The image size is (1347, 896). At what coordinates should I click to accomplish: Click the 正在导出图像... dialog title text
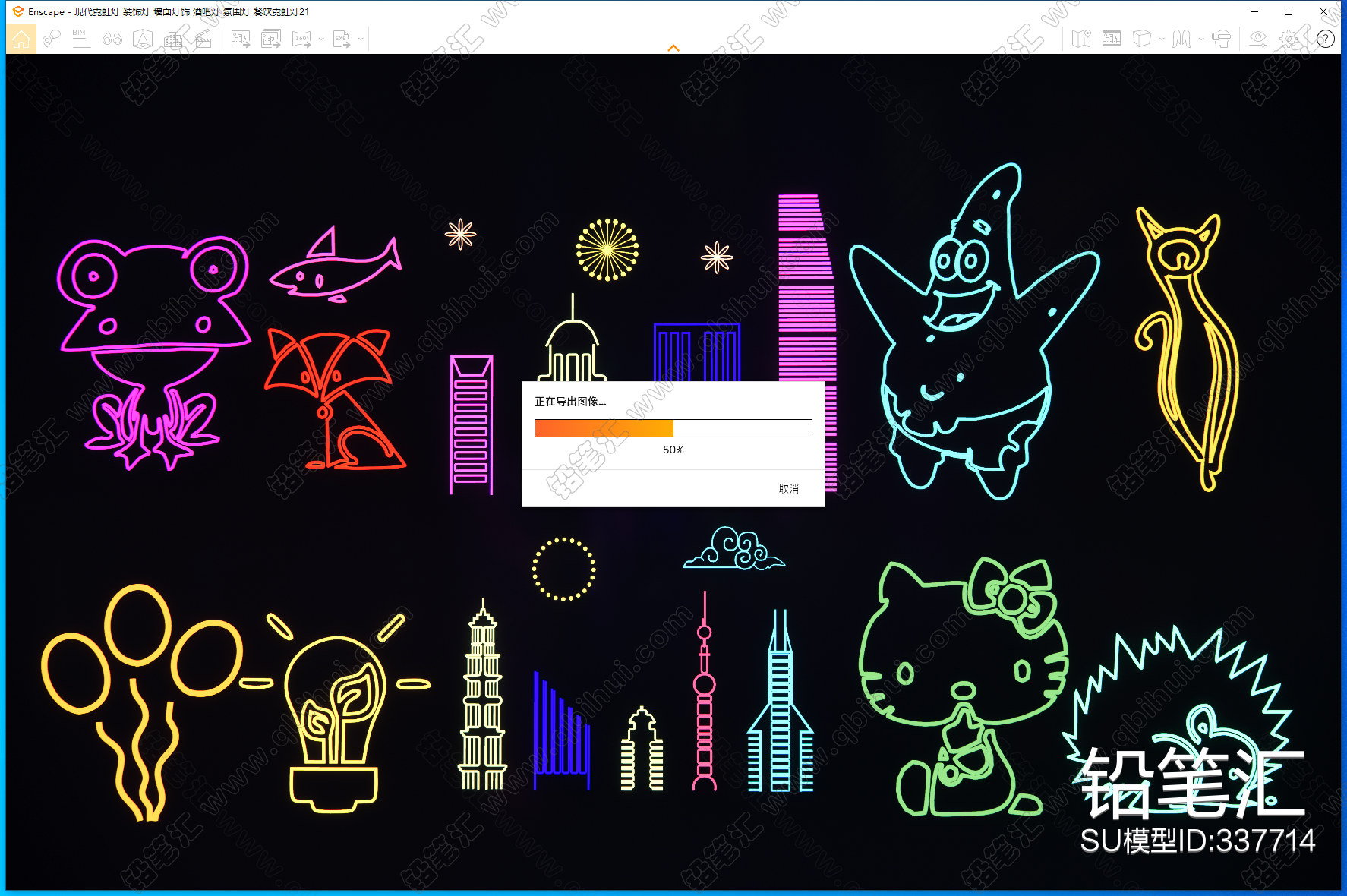[570, 402]
